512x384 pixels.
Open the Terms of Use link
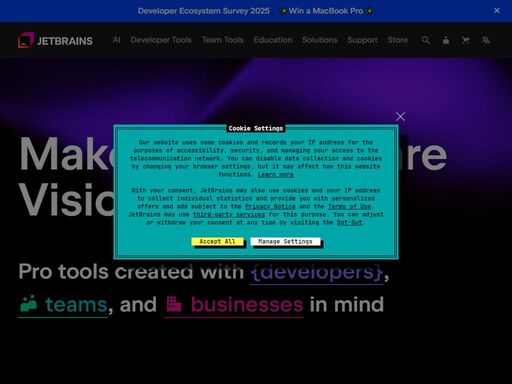(349, 206)
